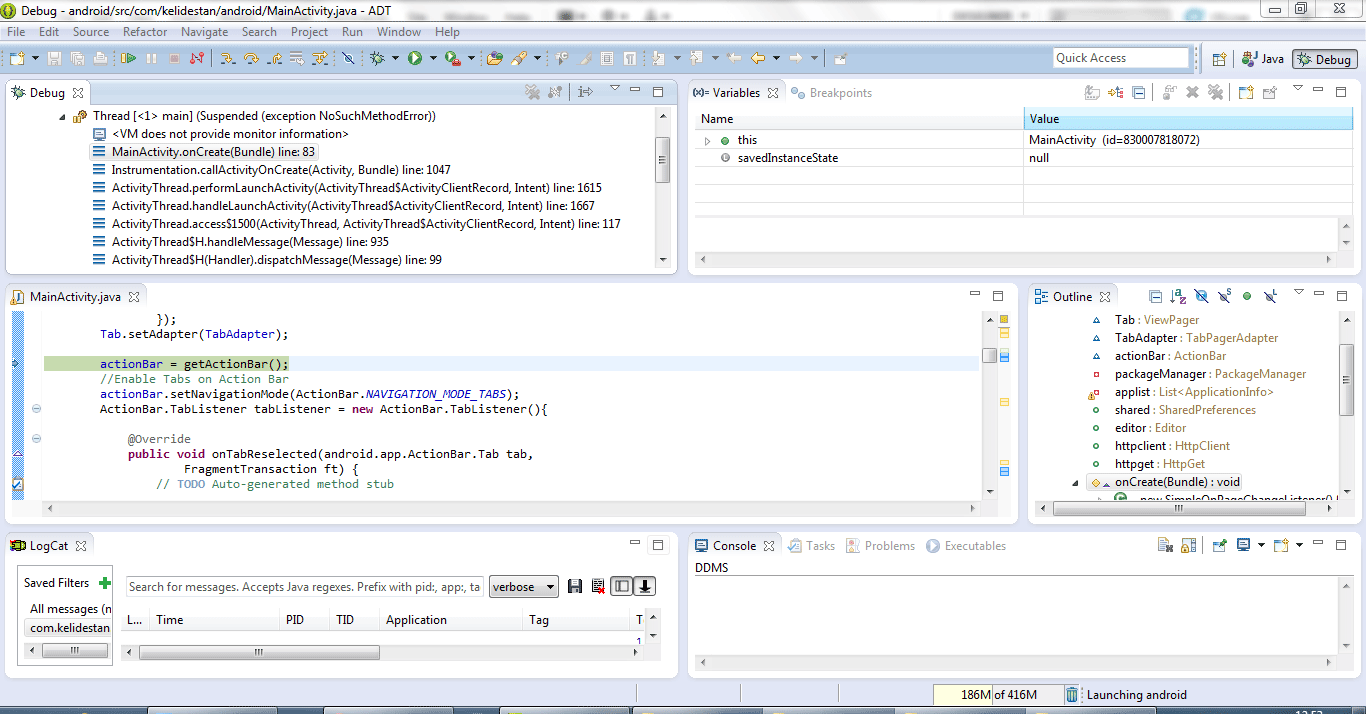Switch to the Executables tab
This screenshot has height=714, width=1366.
966,546
